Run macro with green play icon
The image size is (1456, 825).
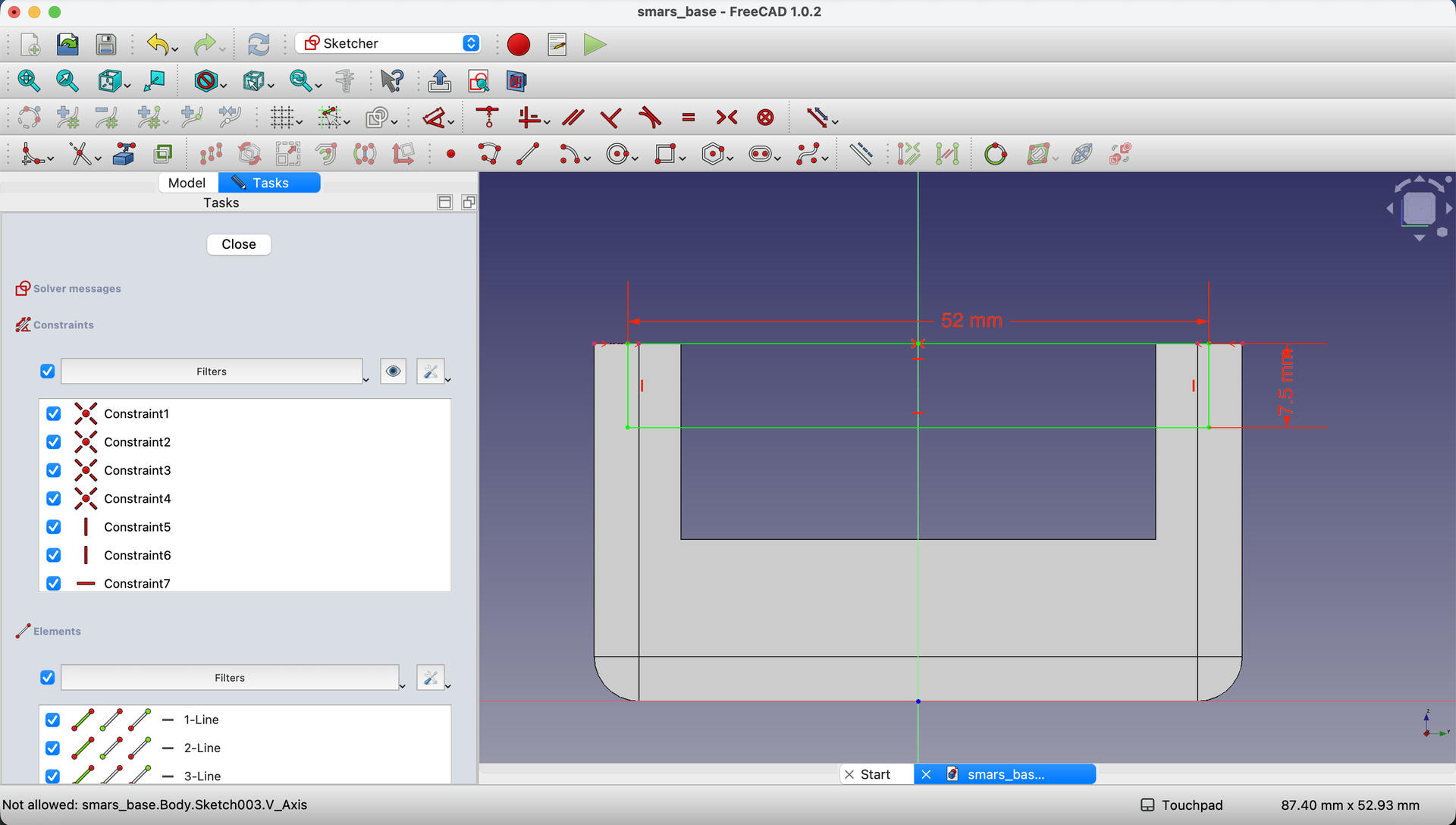[x=595, y=44]
